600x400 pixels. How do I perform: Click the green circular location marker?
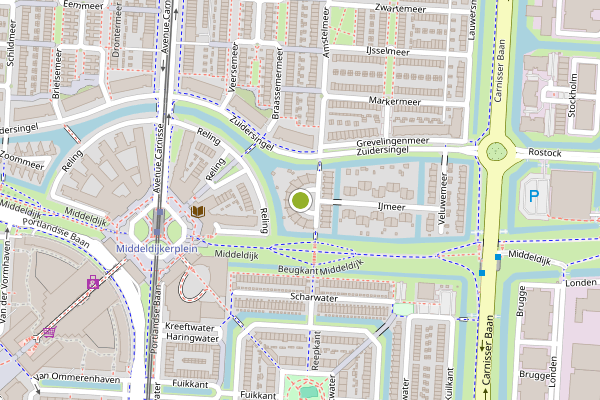tap(300, 200)
